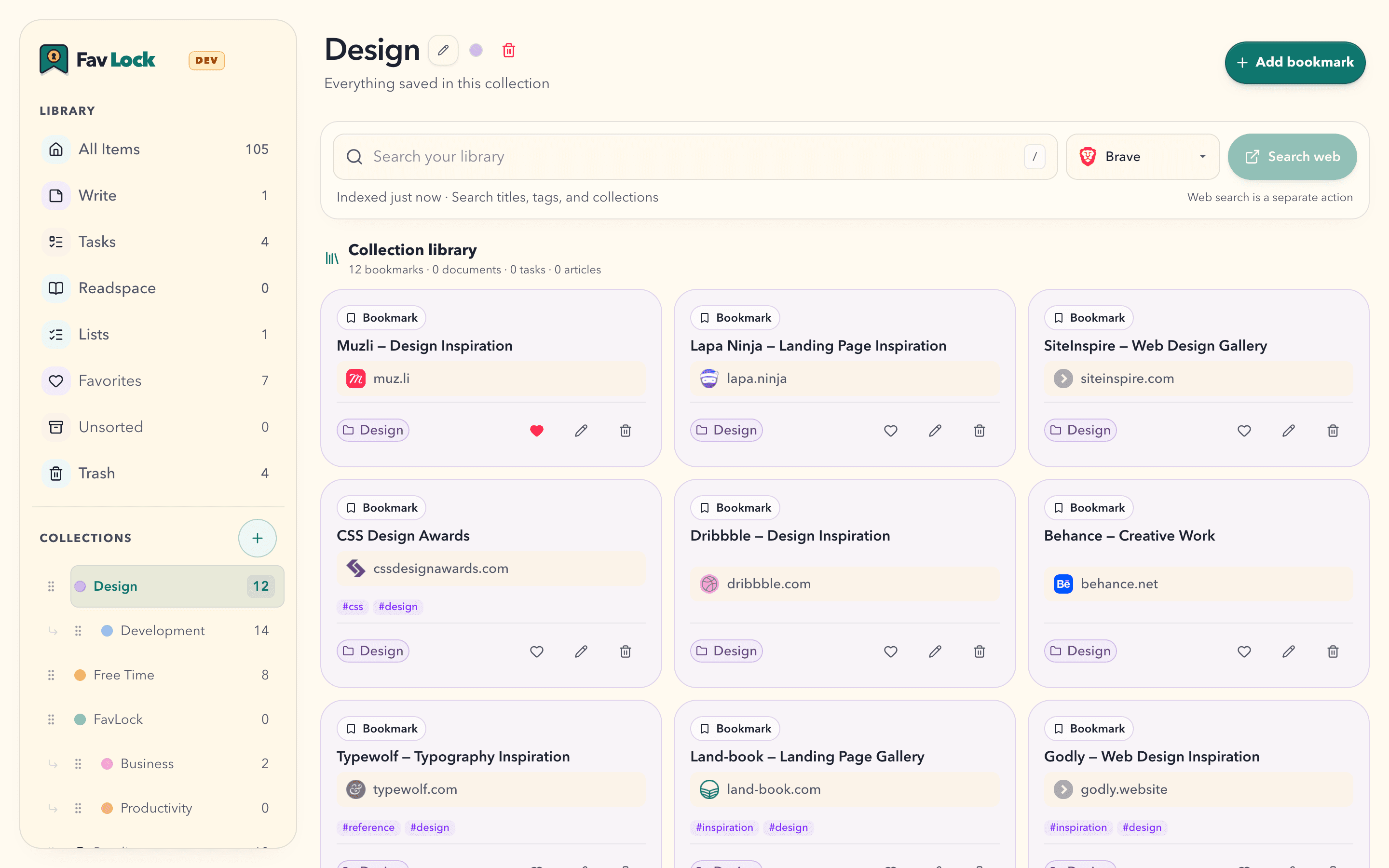Click the Search web button
1389x868 pixels.
coord(1292,157)
